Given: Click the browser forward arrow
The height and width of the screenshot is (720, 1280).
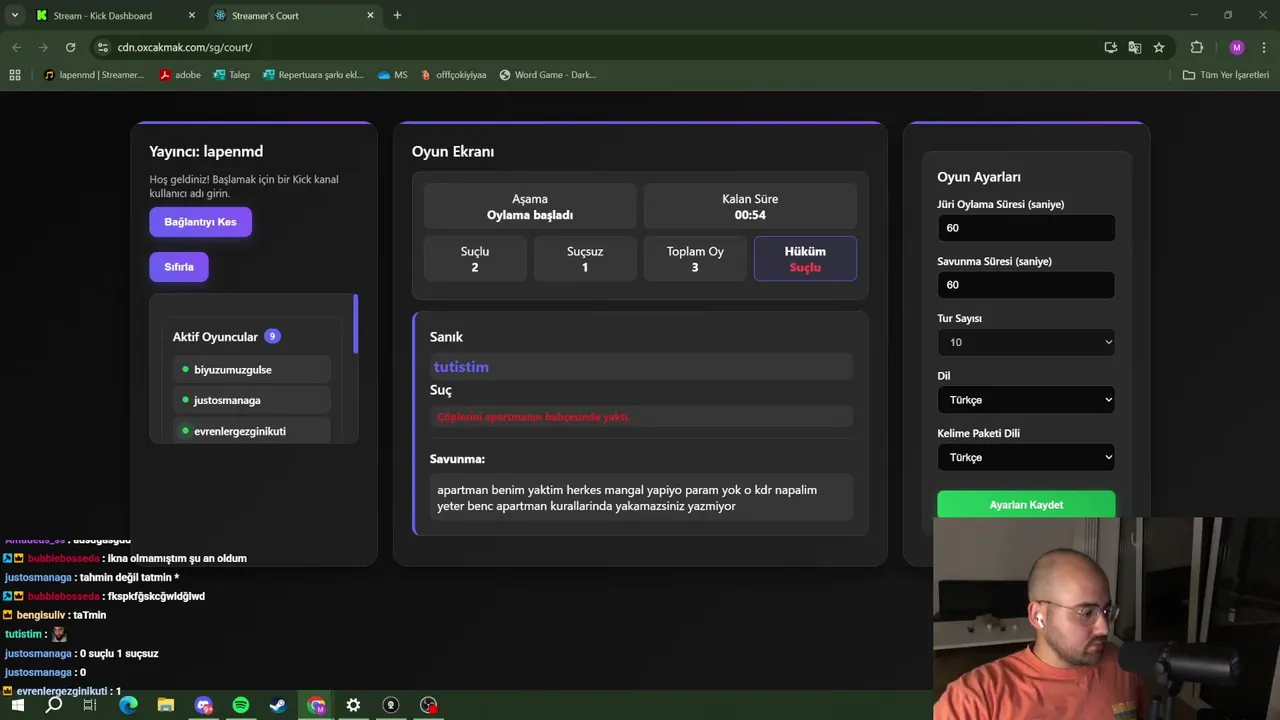Looking at the screenshot, I should click(x=43, y=47).
